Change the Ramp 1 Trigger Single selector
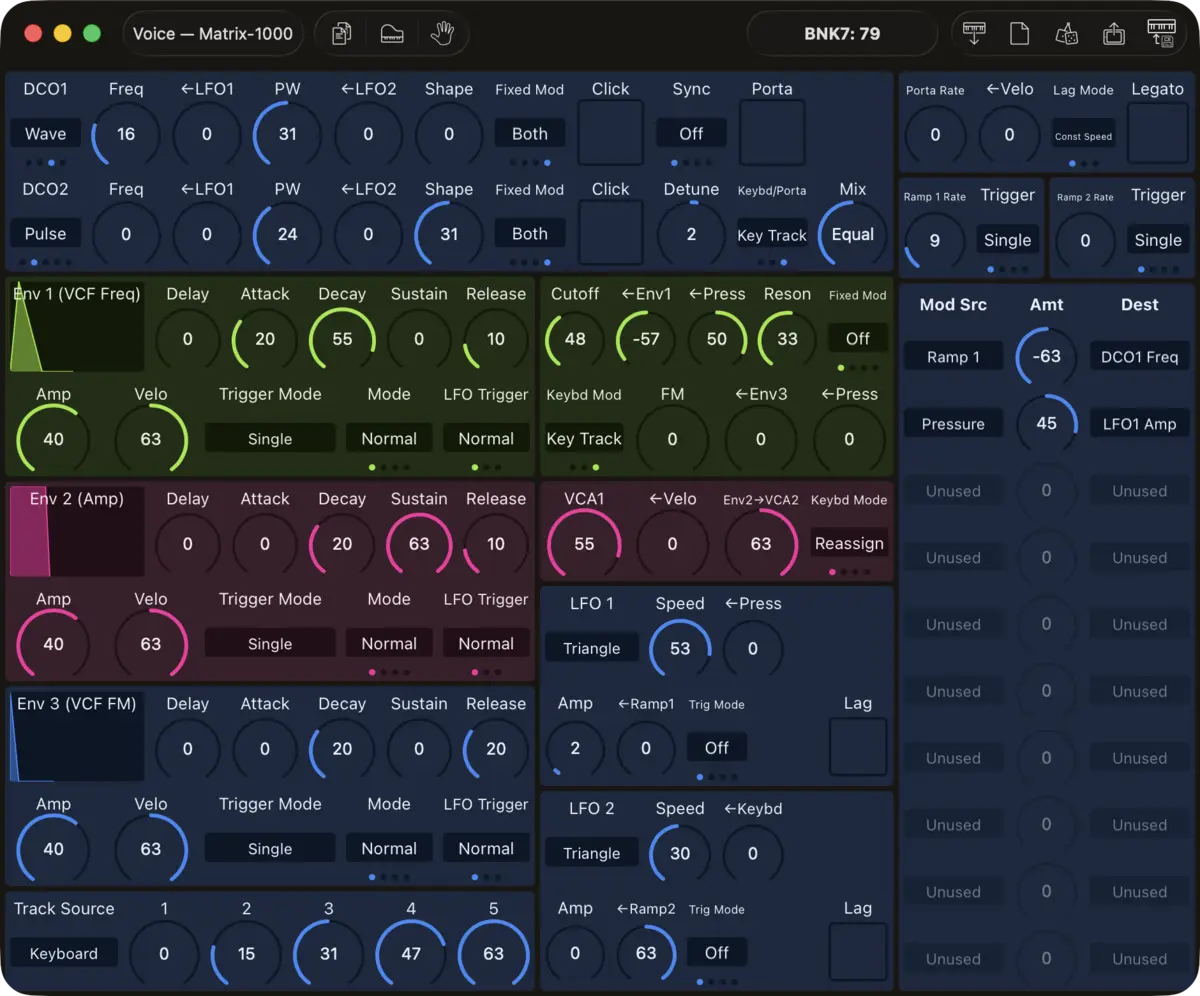The height and width of the screenshot is (996, 1200). (1007, 240)
